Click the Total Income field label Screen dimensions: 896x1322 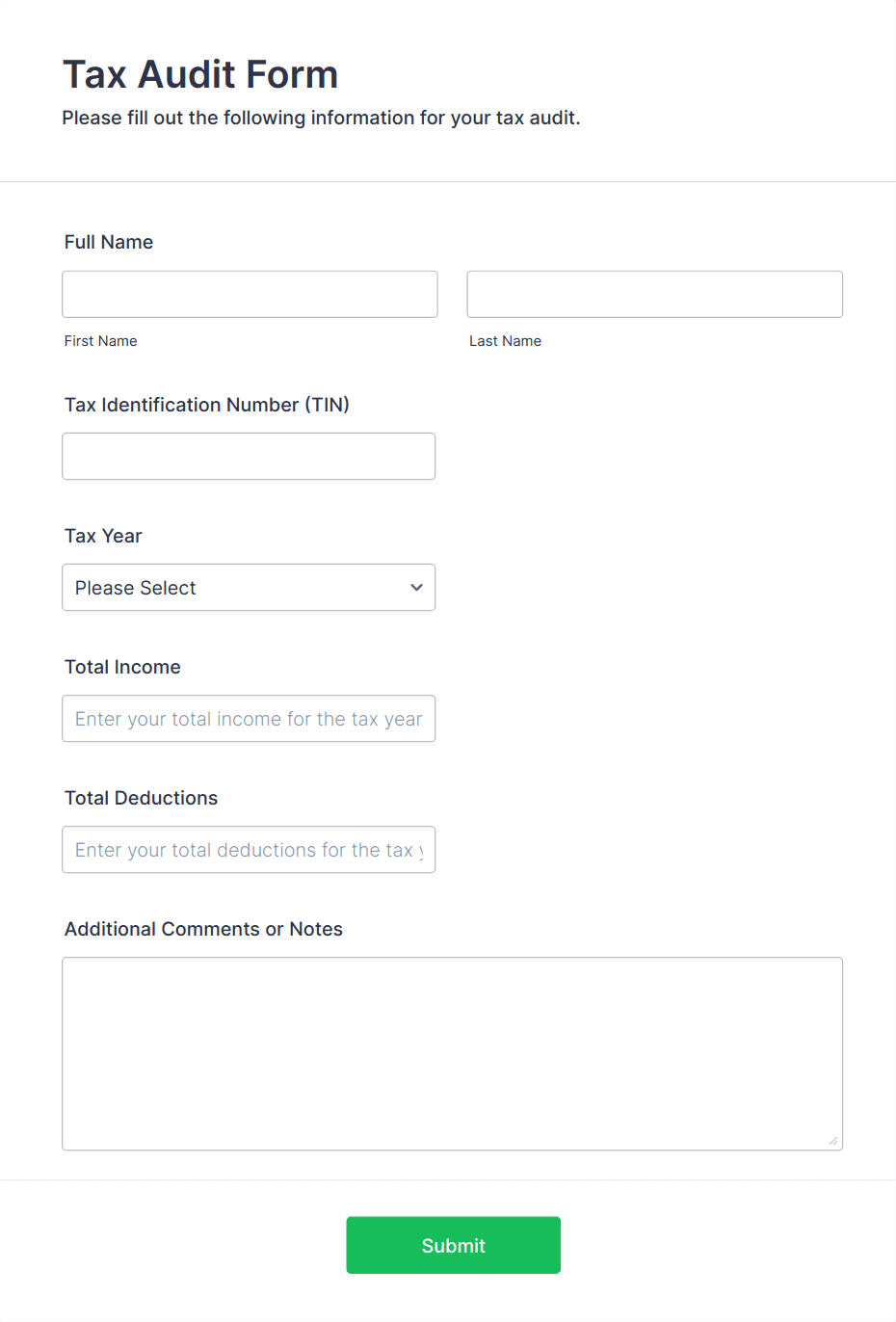point(122,667)
